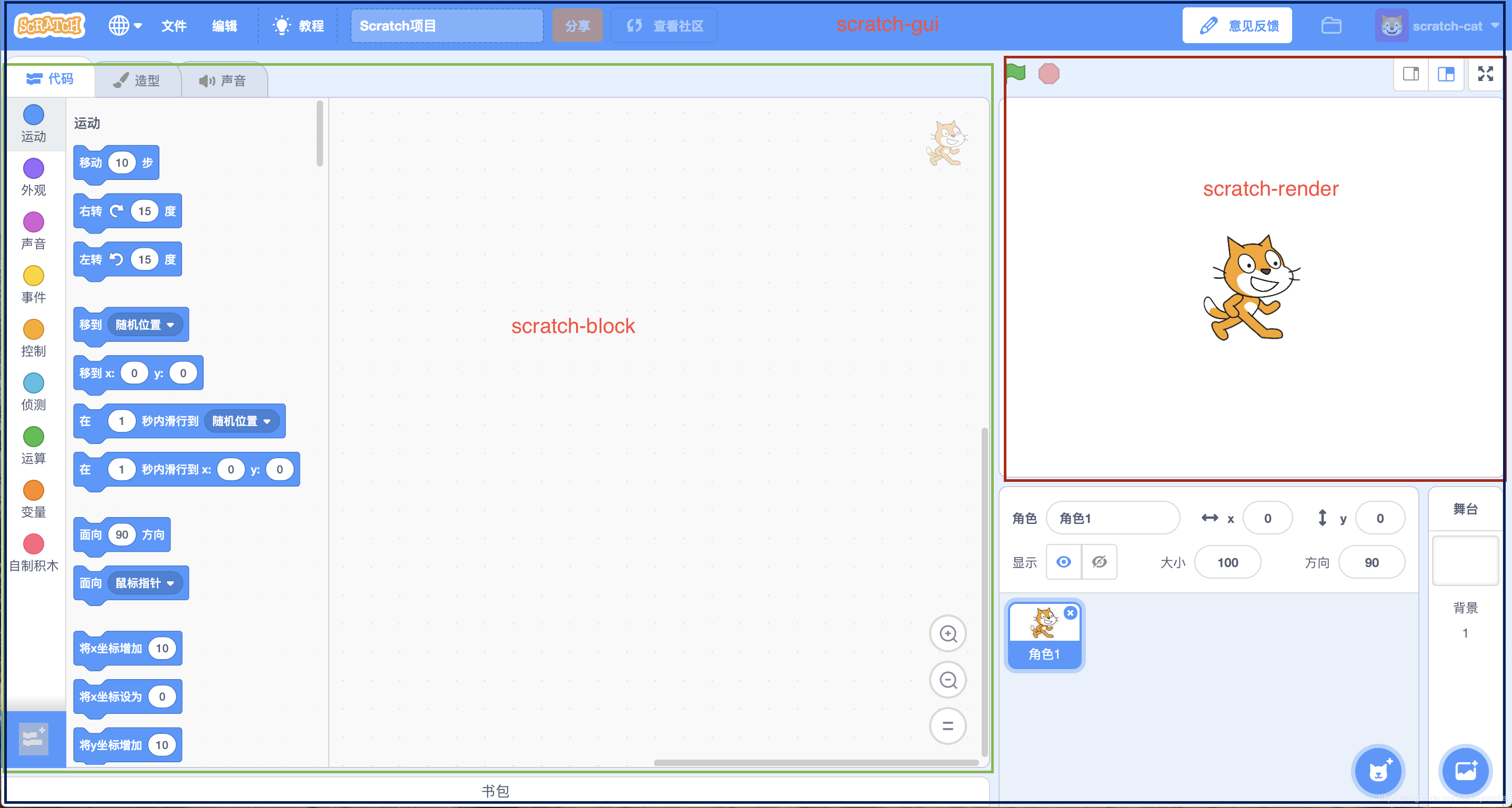The image size is (1512, 808).
Task: Open the 文件 menu
Action: (x=174, y=26)
